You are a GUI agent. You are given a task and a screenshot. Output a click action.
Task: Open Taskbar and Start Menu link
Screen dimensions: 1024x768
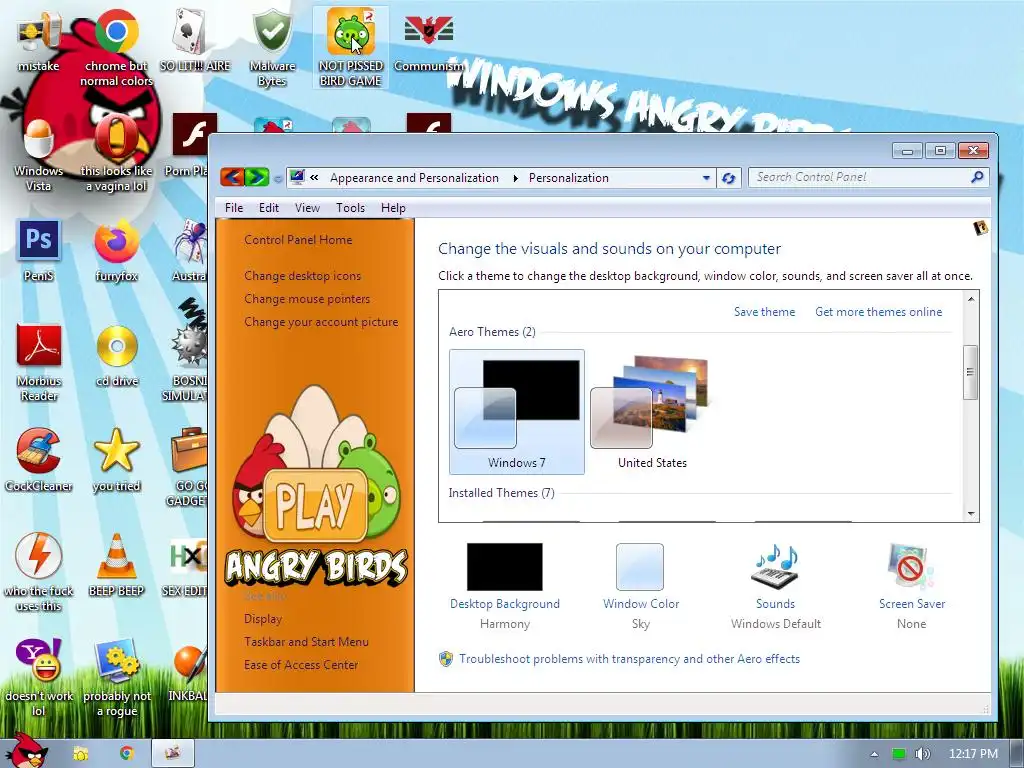pyautogui.click(x=306, y=642)
